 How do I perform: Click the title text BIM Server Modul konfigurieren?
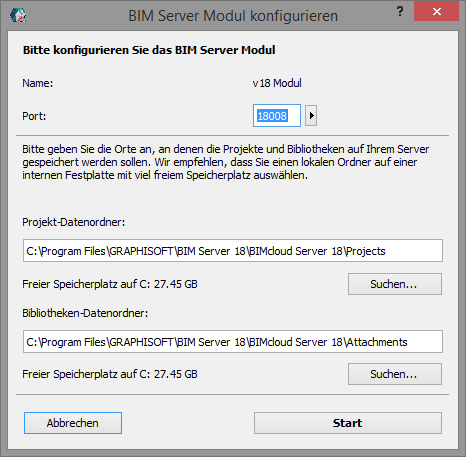click(x=233, y=16)
